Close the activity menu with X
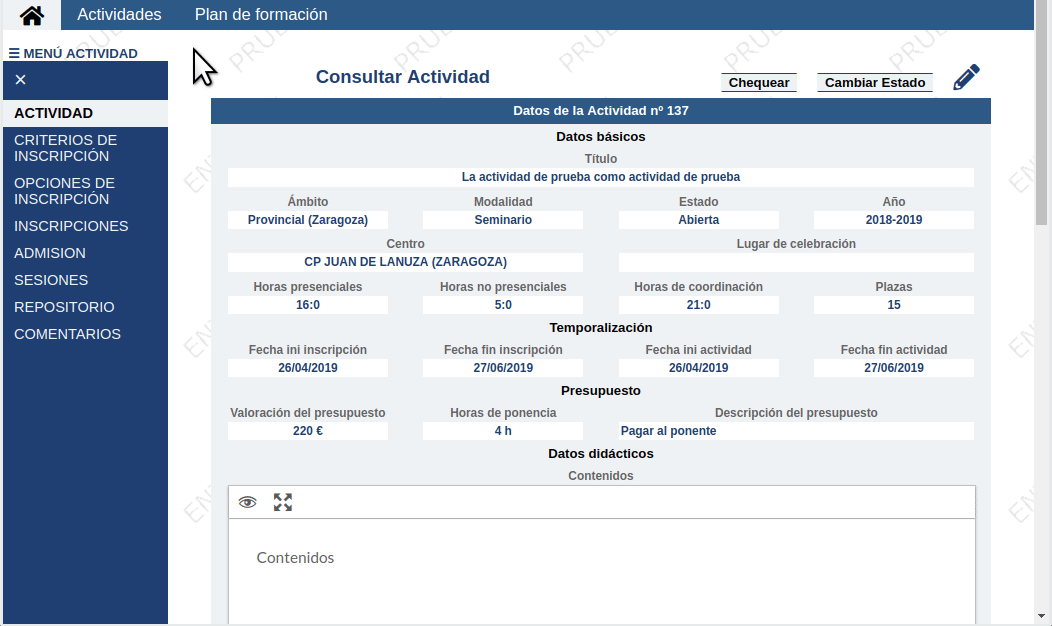Image resolution: width=1052 pixels, height=626 pixels. coord(20,80)
